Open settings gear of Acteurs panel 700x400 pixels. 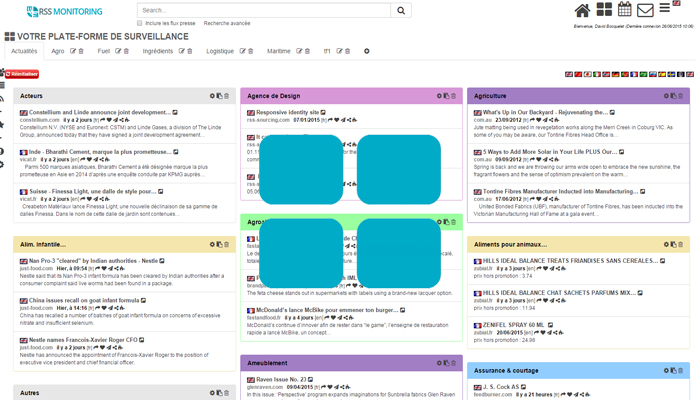point(212,96)
